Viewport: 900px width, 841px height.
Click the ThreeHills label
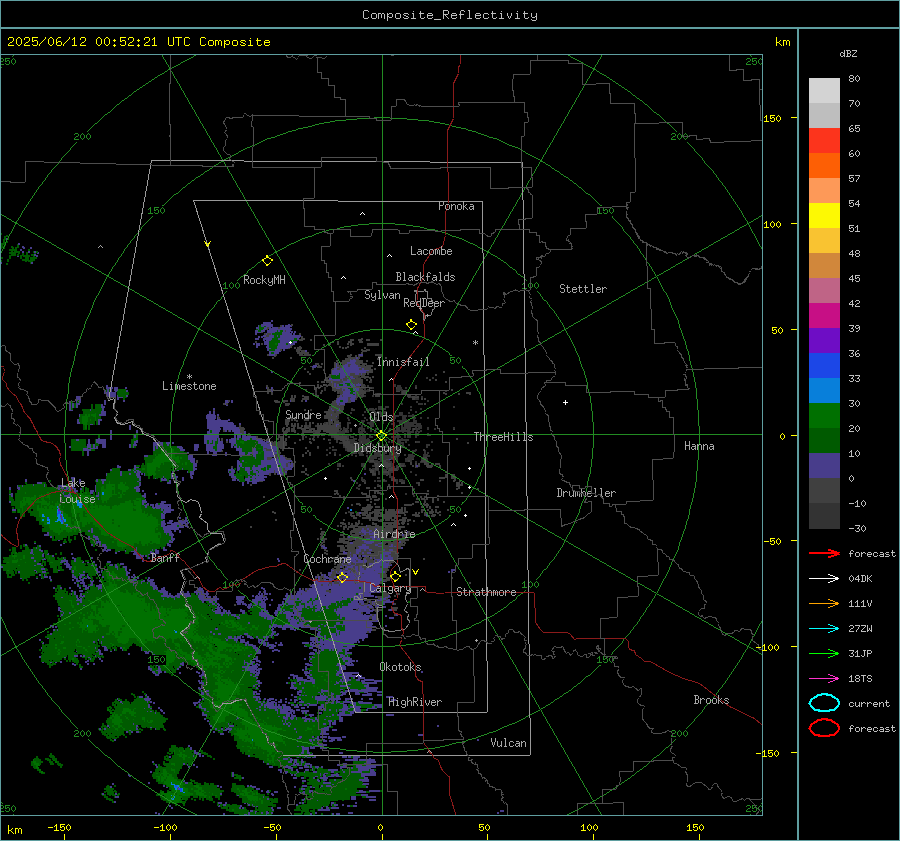[503, 437]
